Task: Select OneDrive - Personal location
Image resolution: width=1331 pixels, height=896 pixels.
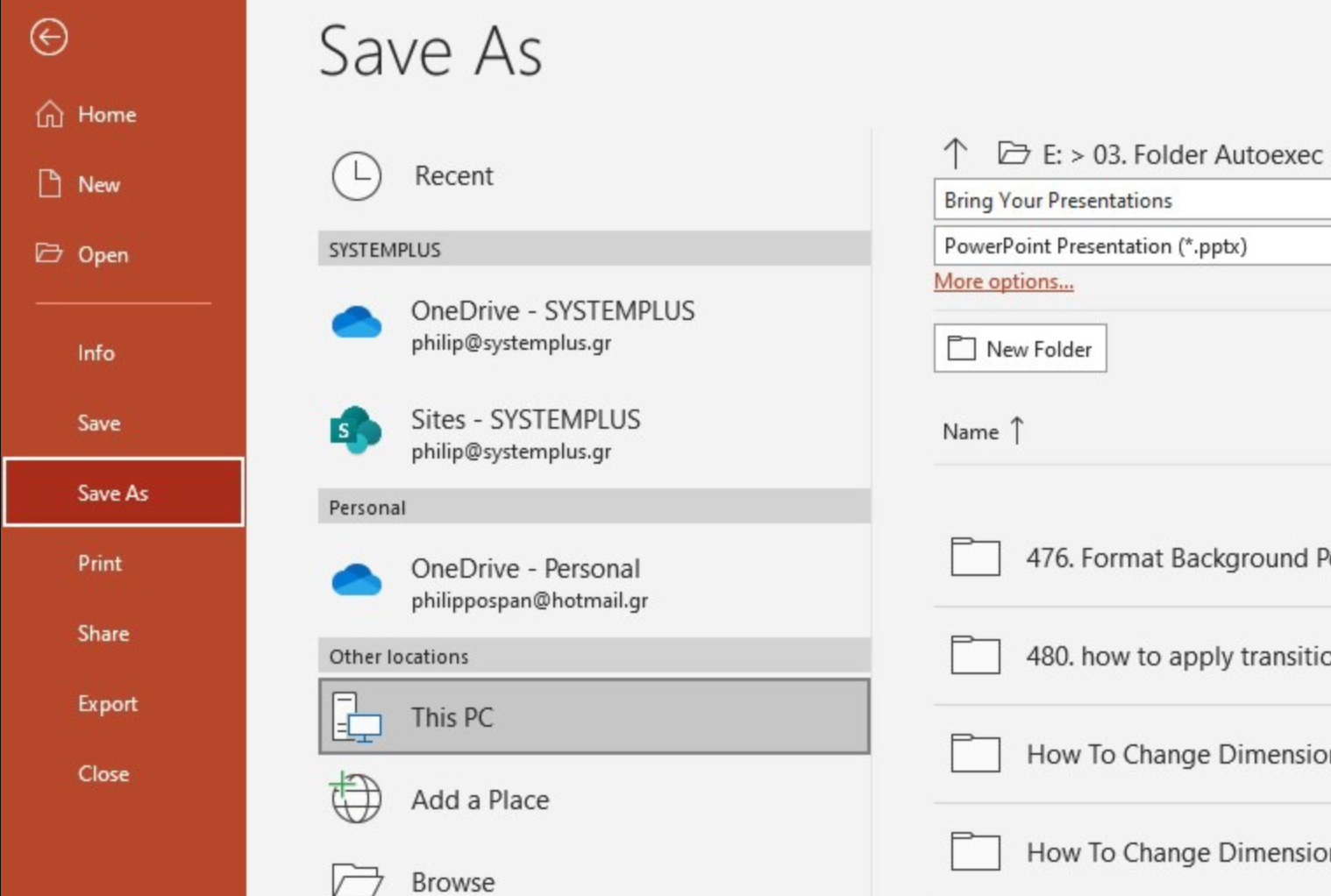Action: click(x=594, y=583)
